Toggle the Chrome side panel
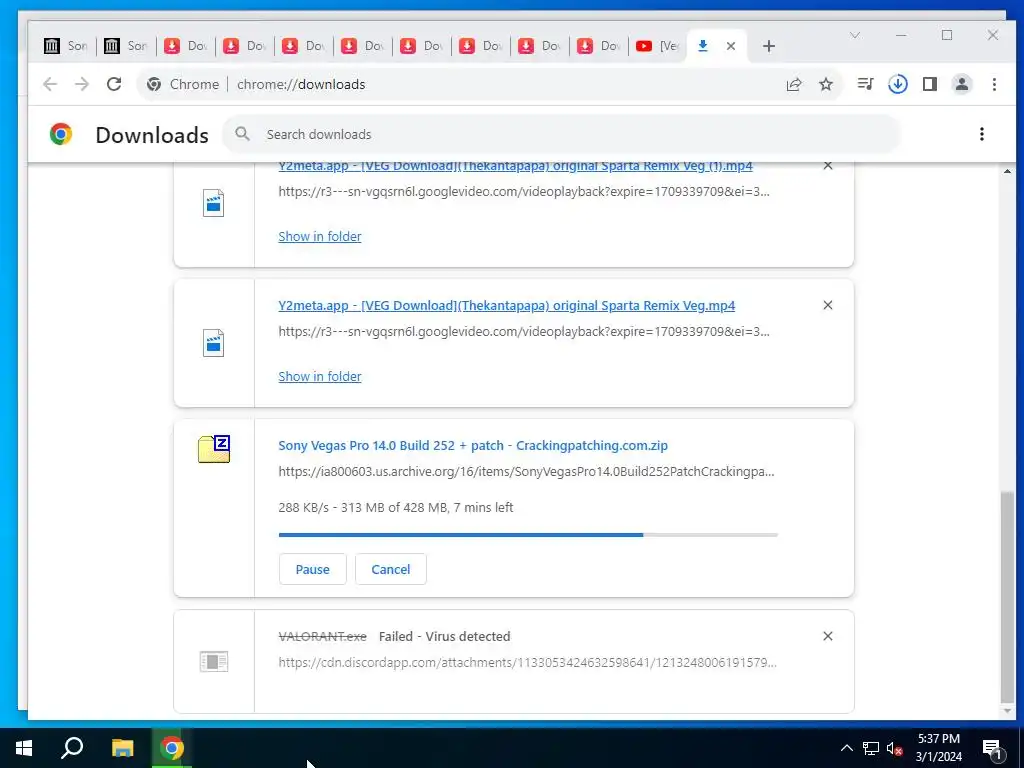The image size is (1024, 768). tap(930, 84)
